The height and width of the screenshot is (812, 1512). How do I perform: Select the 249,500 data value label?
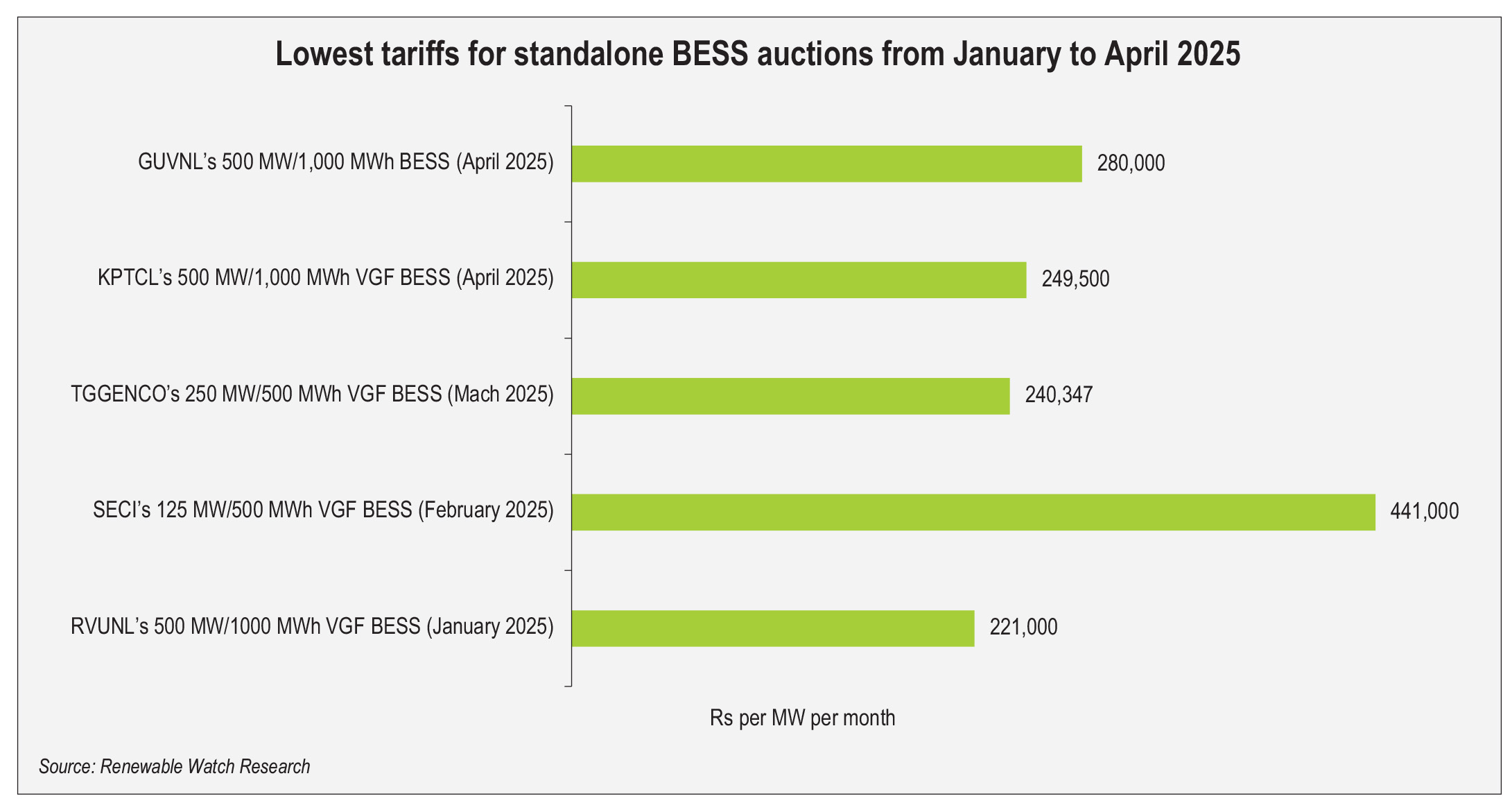pyautogui.click(x=1075, y=279)
